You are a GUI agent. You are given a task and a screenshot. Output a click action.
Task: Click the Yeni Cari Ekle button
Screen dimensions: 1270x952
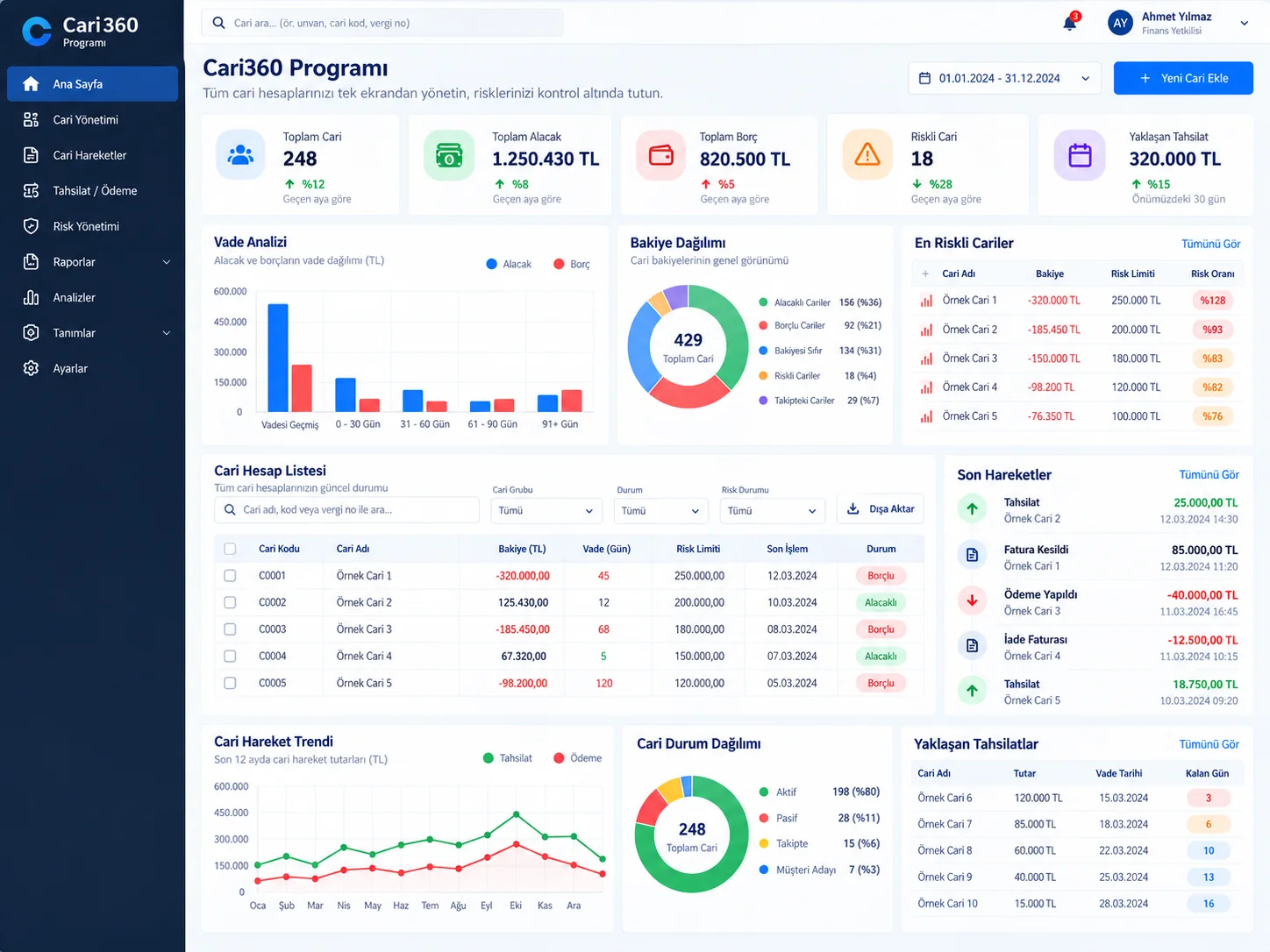[1183, 78]
